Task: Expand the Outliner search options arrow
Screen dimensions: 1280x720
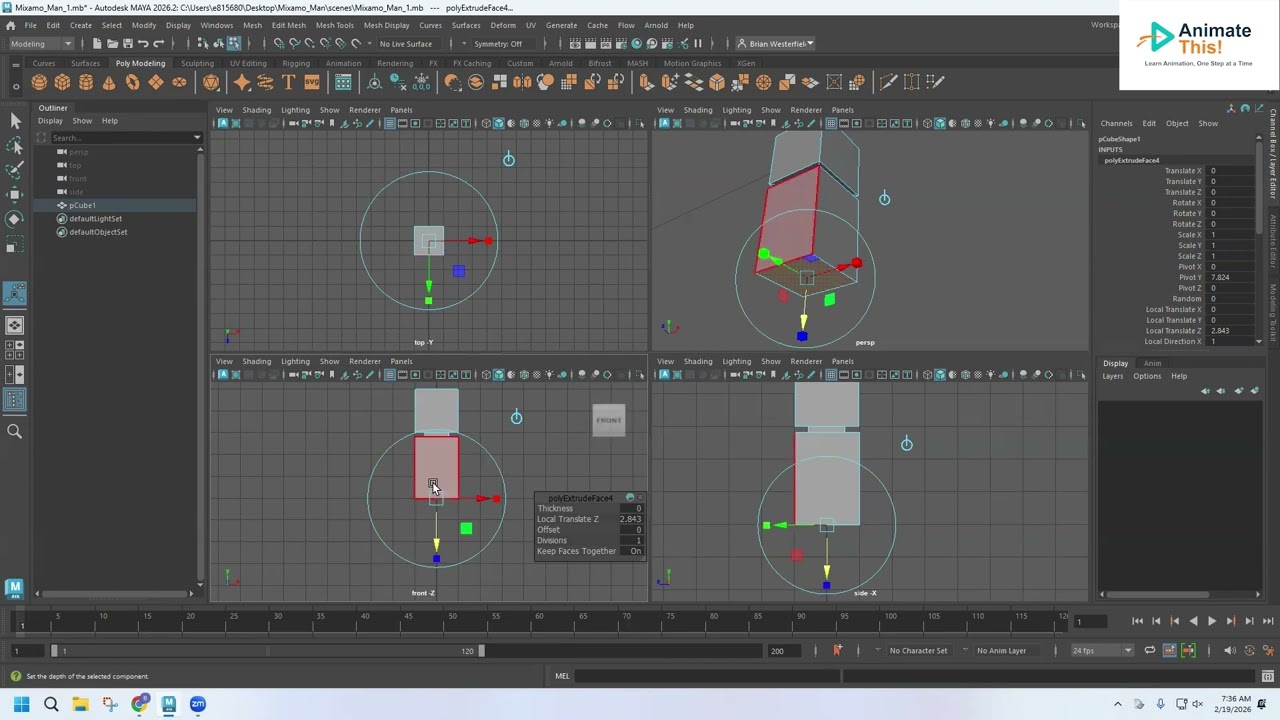Action: click(196, 137)
